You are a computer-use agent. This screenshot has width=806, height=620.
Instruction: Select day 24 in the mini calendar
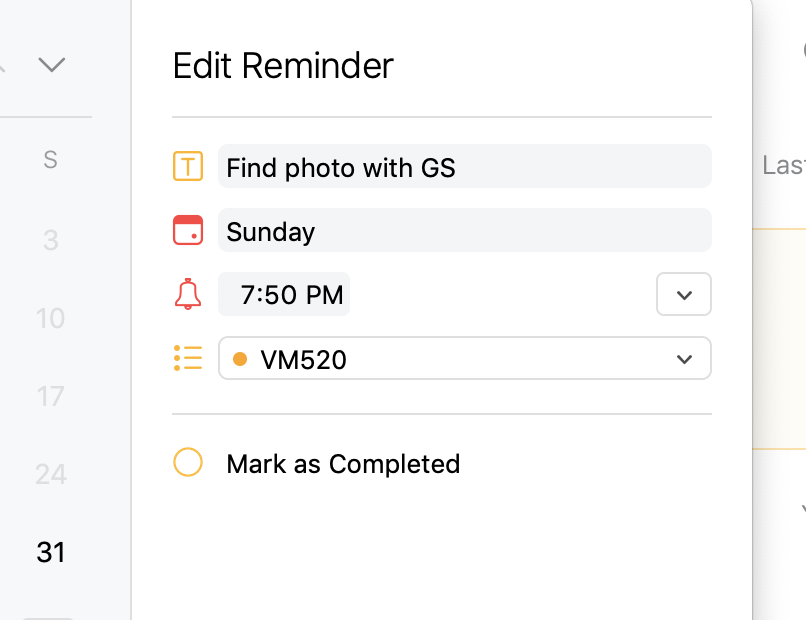click(x=51, y=475)
